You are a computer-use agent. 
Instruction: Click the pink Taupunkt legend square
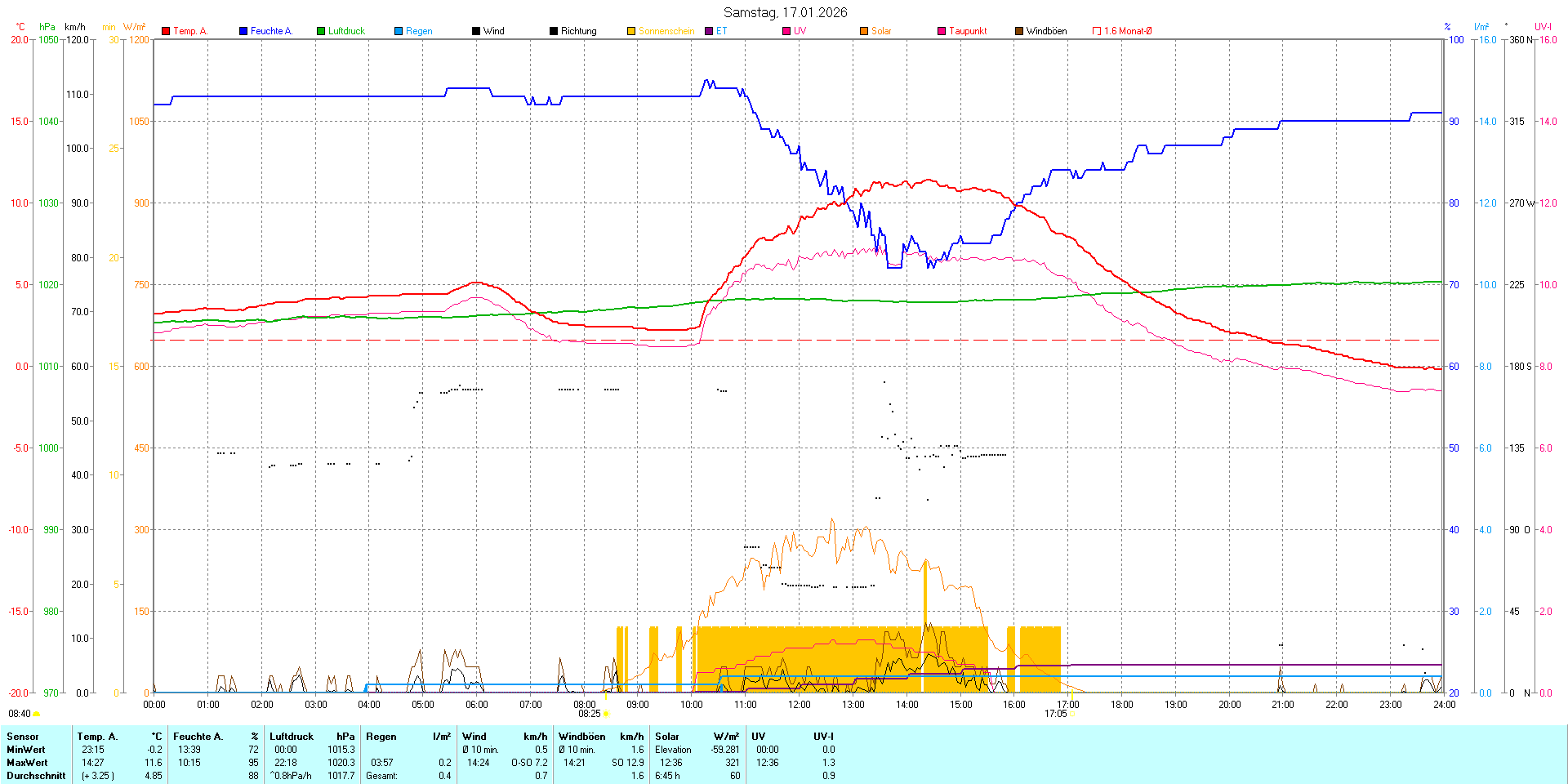tap(942, 31)
